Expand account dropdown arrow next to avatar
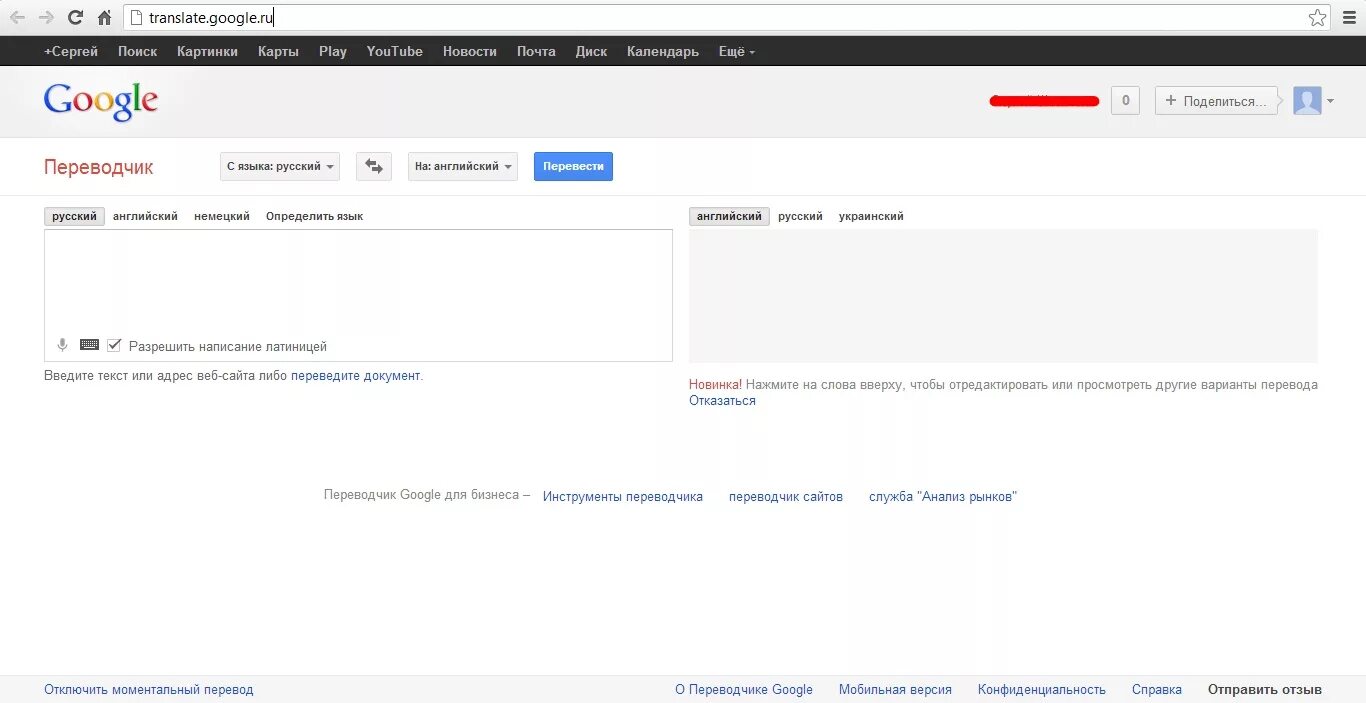Image resolution: width=1366 pixels, height=703 pixels. coord(1330,102)
